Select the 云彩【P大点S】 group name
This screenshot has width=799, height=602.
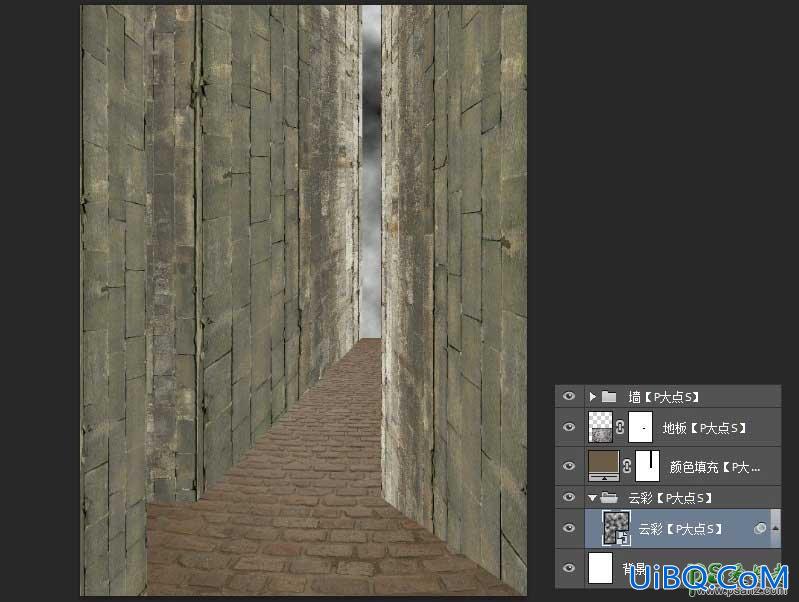coord(670,498)
